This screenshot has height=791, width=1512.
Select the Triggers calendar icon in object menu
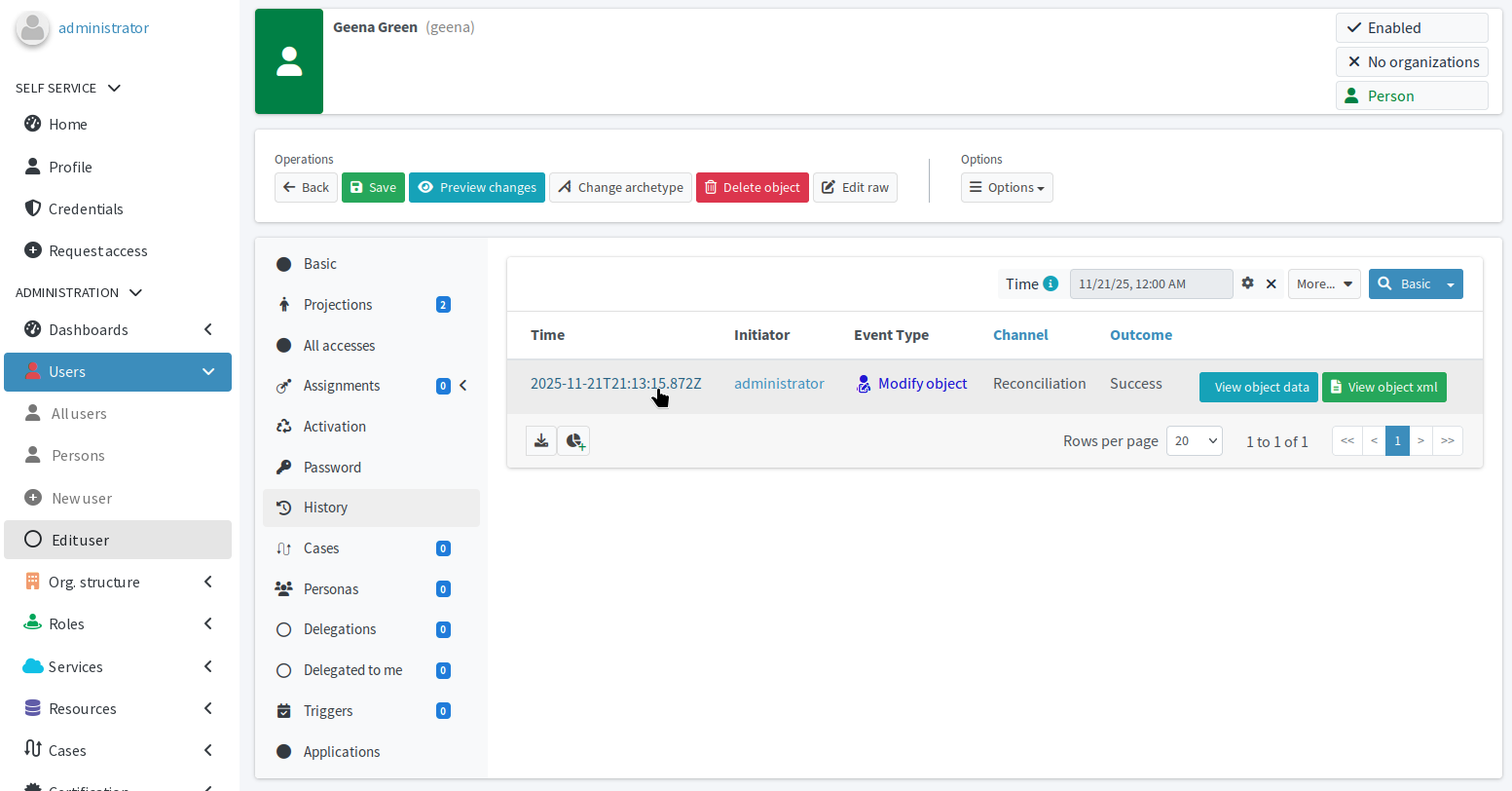point(283,710)
